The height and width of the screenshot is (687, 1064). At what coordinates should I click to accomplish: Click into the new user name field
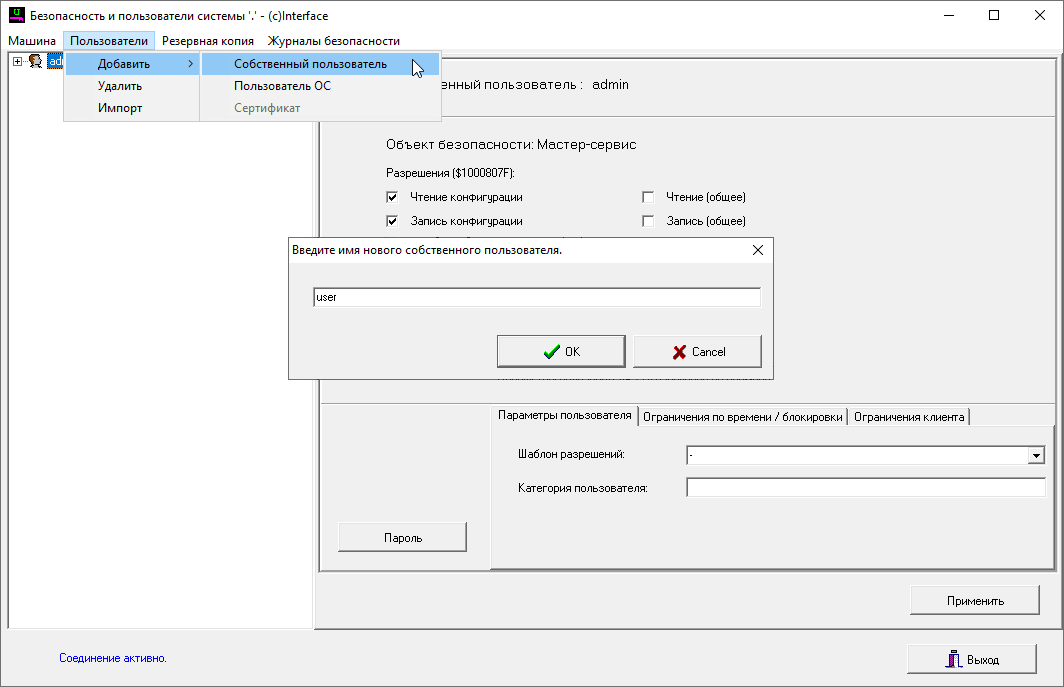point(536,298)
